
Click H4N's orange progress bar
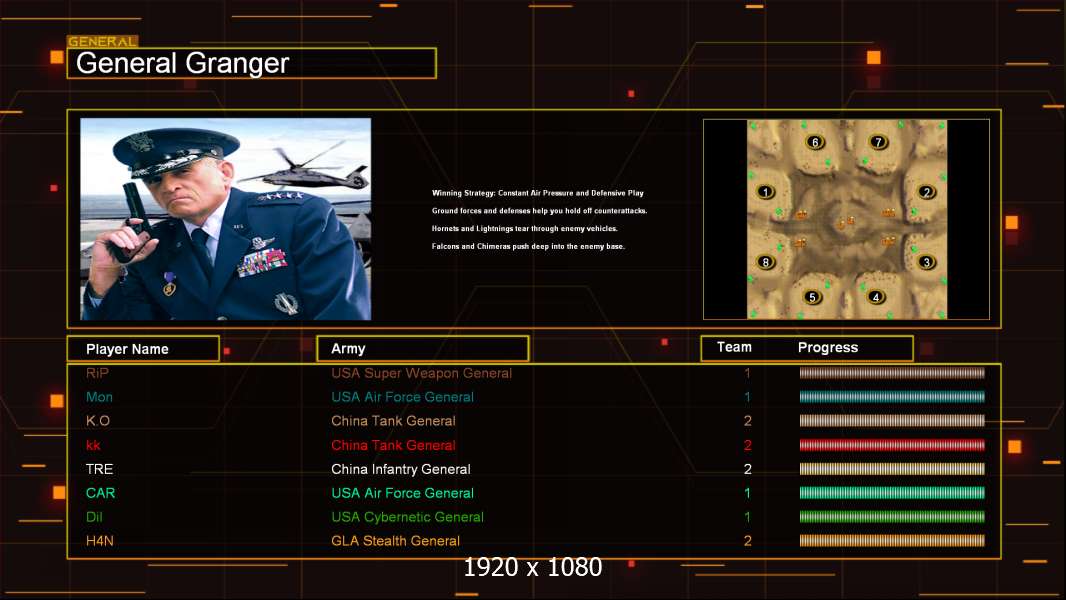(892, 541)
